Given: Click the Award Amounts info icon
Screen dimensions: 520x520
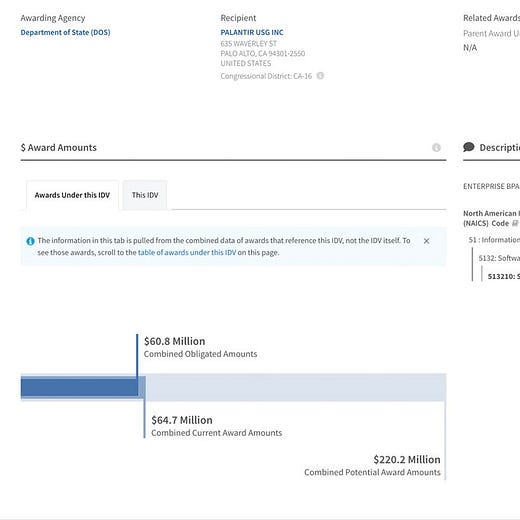Looking at the screenshot, I should (x=436, y=147).
